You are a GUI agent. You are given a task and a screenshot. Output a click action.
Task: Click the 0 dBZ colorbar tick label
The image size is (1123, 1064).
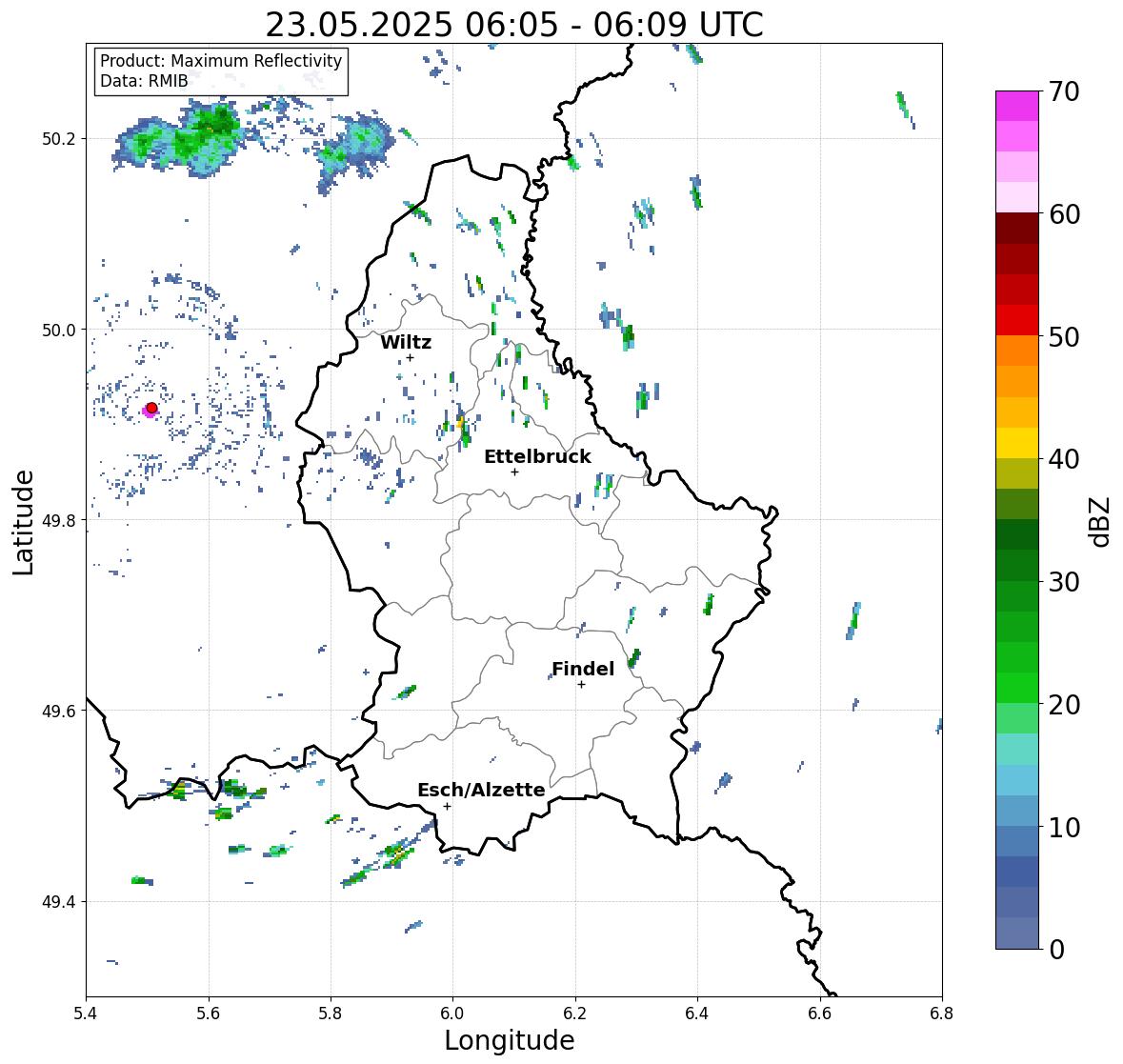(1056, 950)
